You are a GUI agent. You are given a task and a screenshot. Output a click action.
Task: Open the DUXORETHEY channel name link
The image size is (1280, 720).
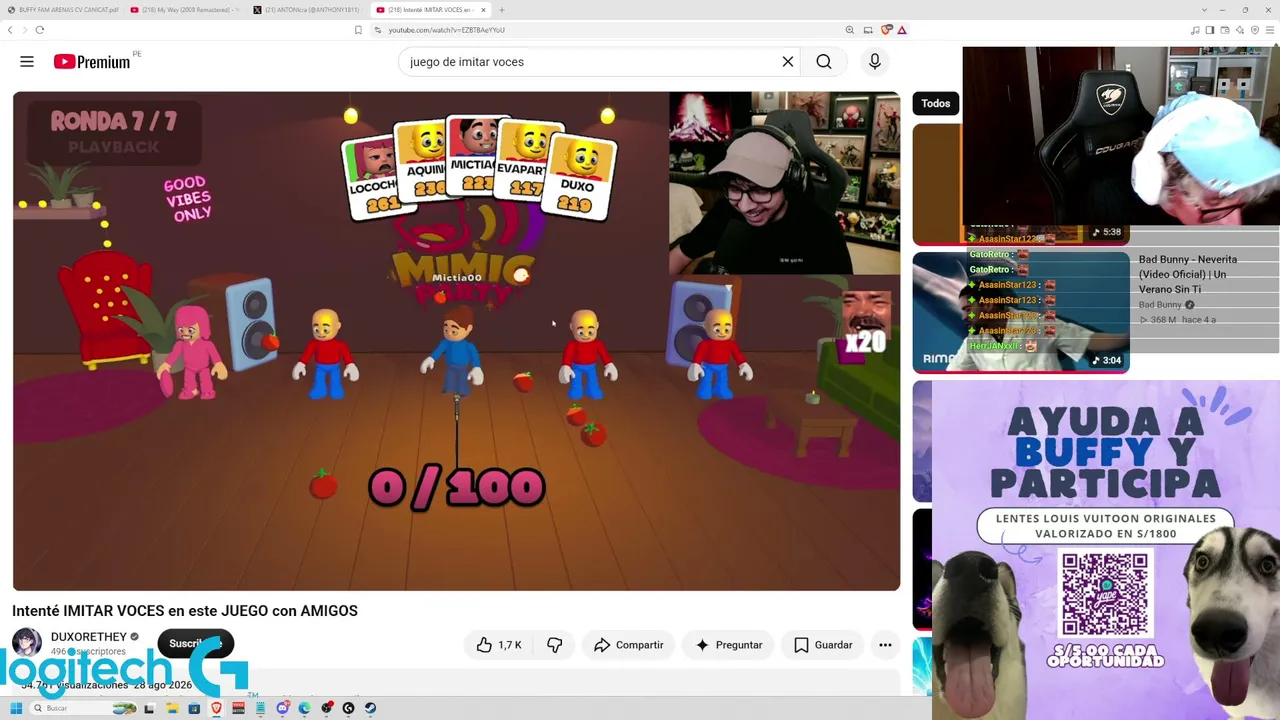(89, 637)
